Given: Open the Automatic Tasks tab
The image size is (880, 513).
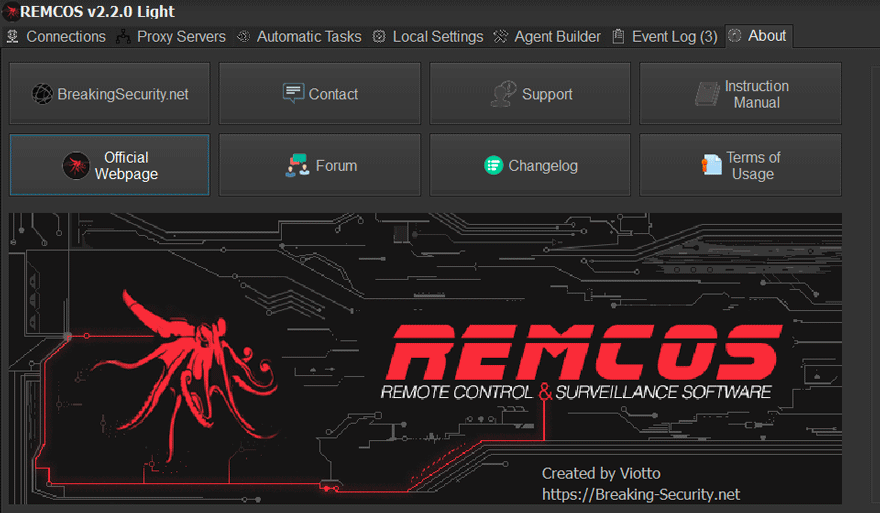Looking at the screenshot, I should [x=299, y=37].
